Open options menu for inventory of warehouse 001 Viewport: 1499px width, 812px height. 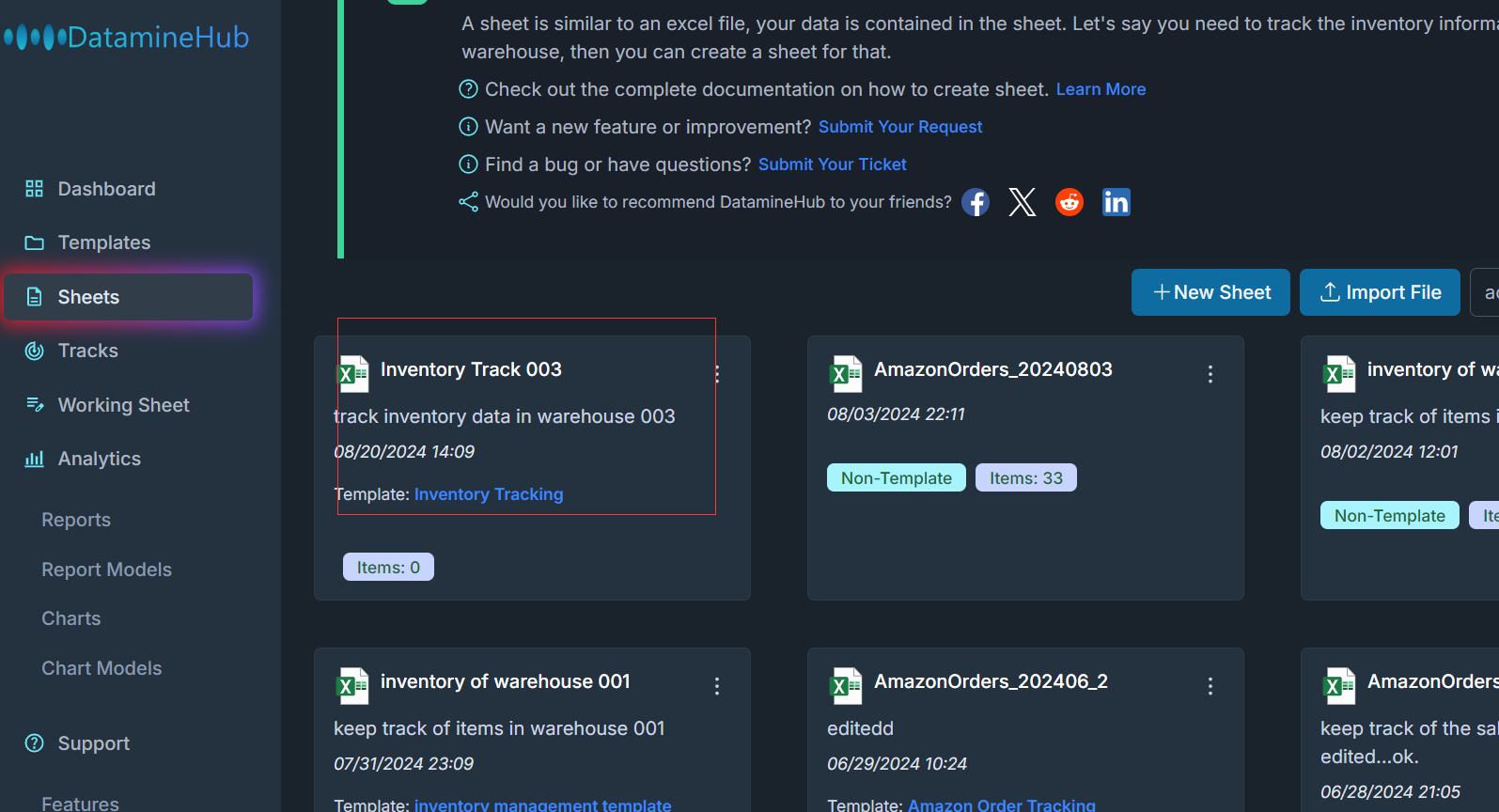pyautogui.click(x=717, y=686)
